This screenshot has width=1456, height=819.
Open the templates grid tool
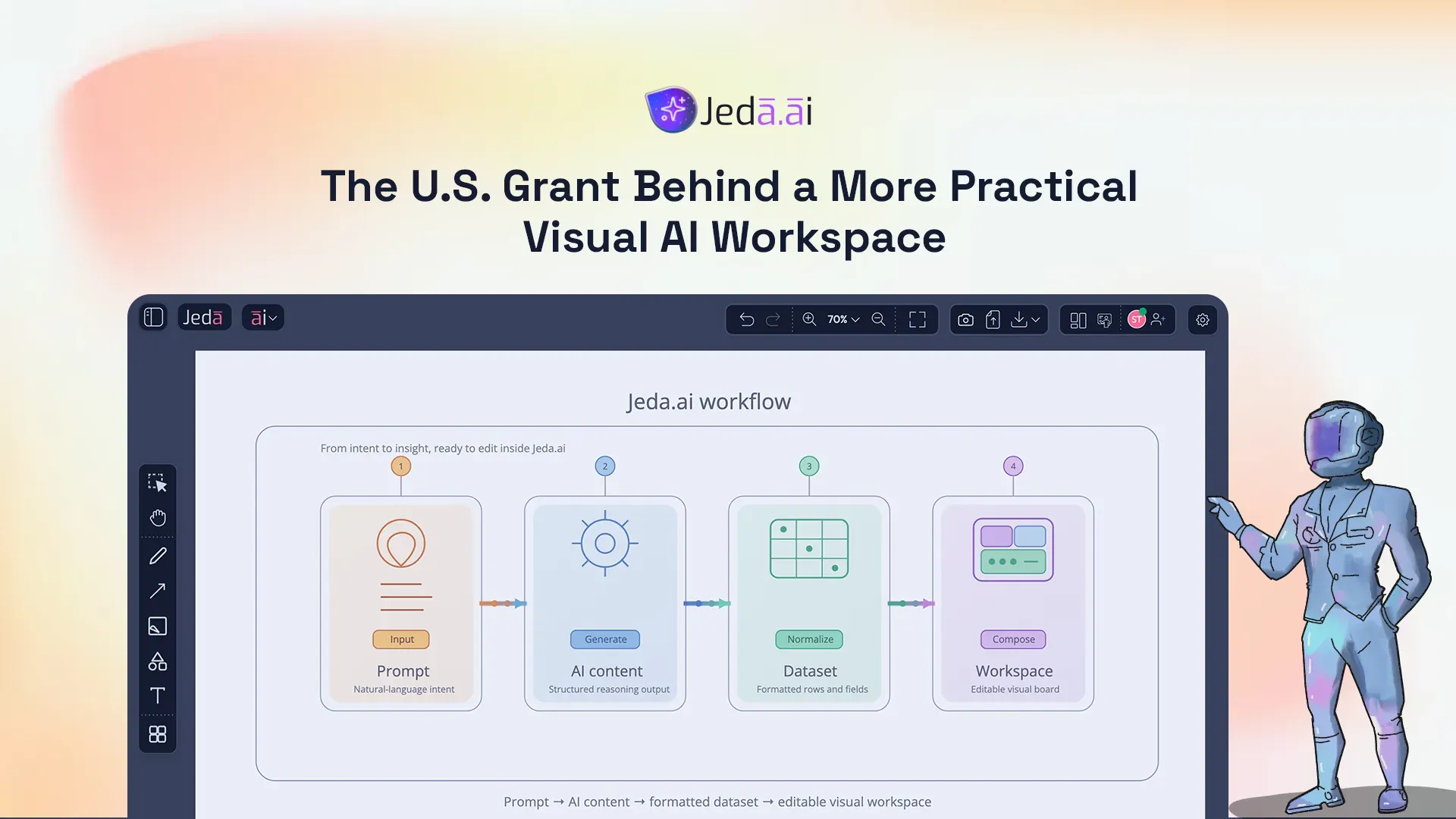158,734
